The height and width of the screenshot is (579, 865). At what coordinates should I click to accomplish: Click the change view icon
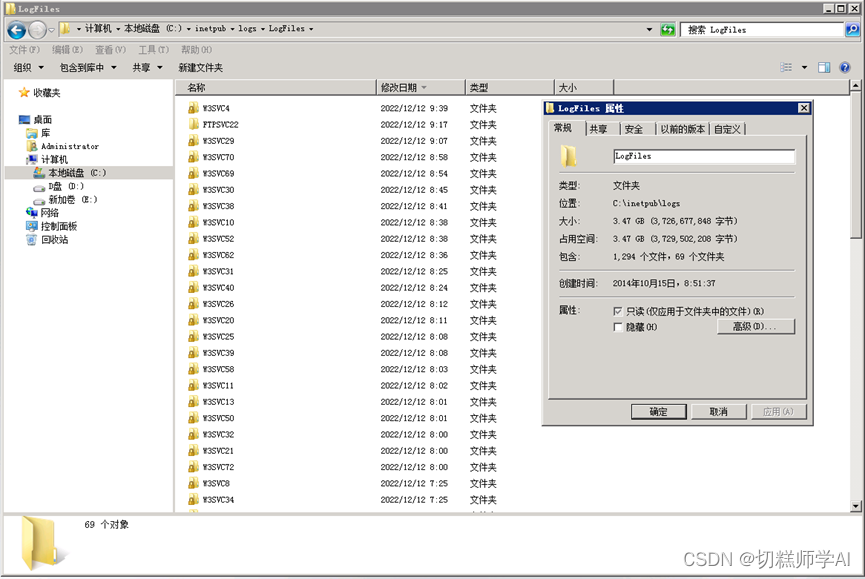click(x=786, y=67)
